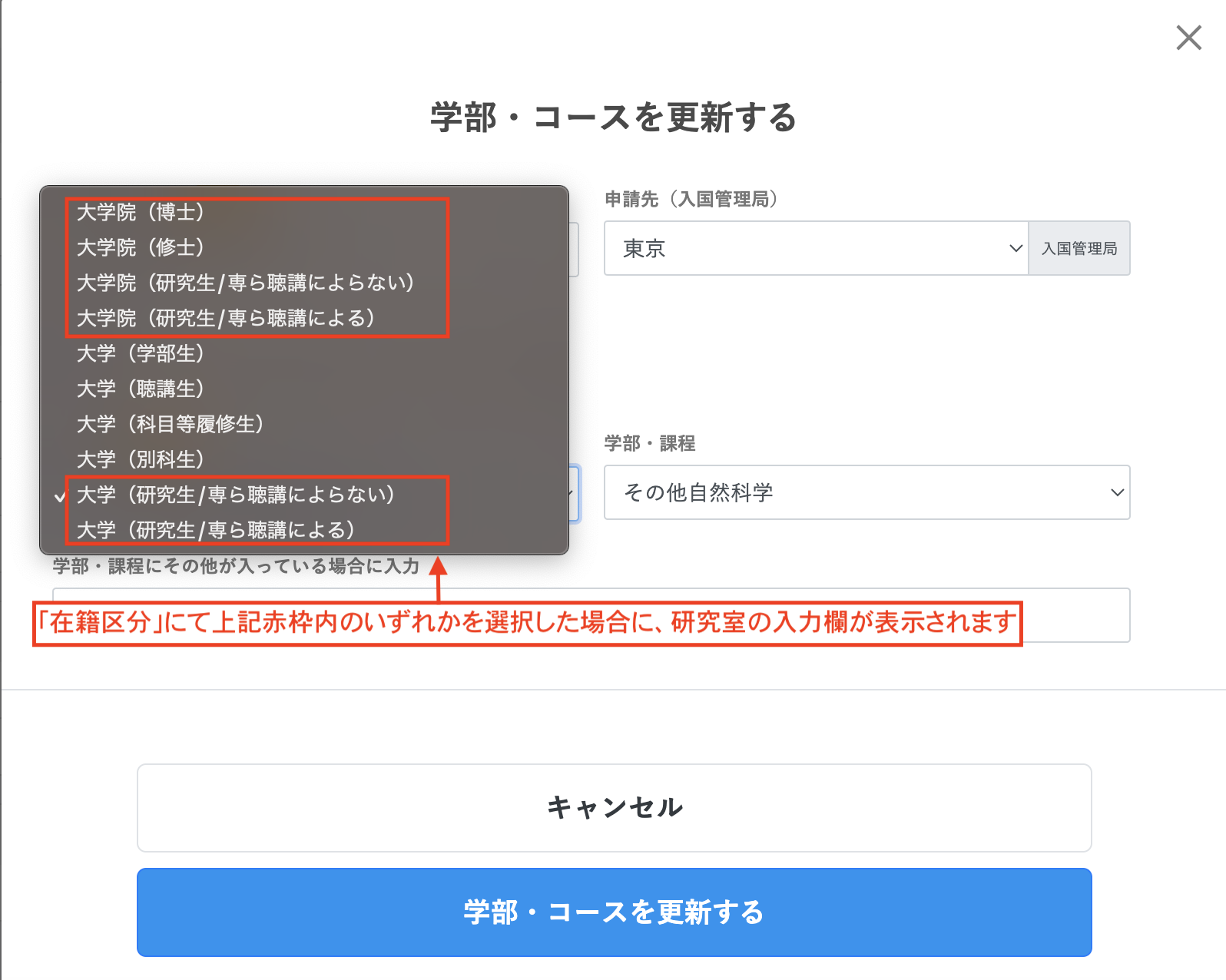
Task: Select 大学（学部生）option
Action: point(303,353)
